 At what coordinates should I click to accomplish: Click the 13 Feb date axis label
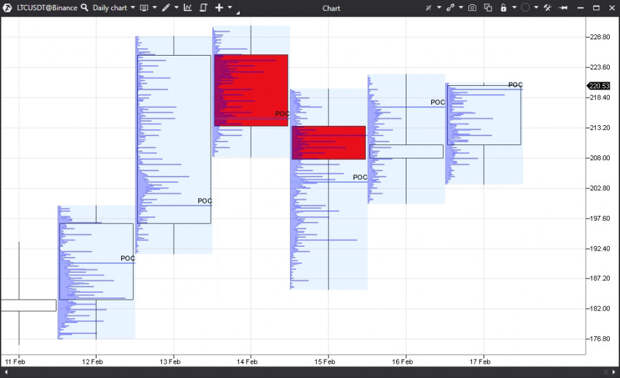pyautogui.click(x=170, y=362)
